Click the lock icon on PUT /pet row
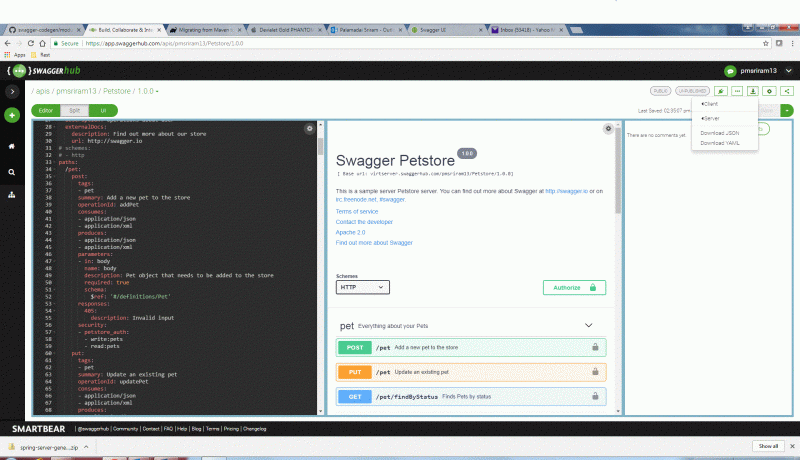Image resolution: width=800 pixels, height=460 pixels. [x=595, y=372]
